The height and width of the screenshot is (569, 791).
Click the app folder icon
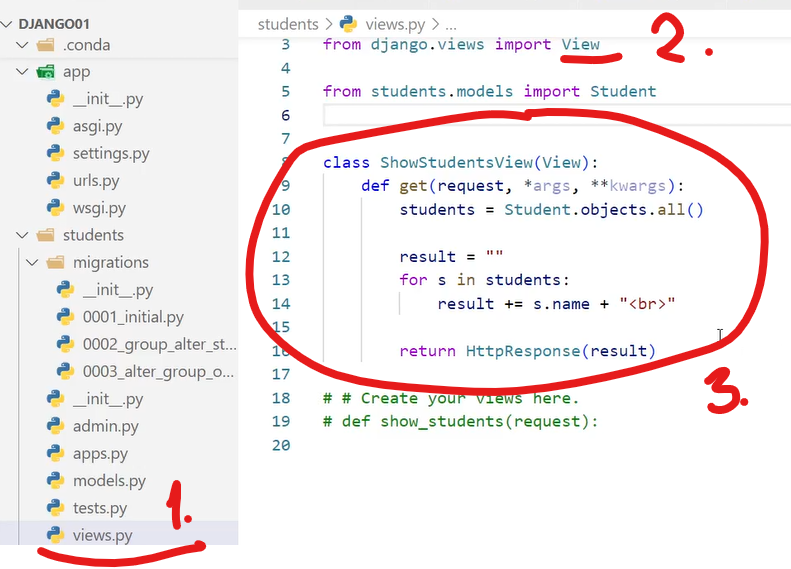45,72
